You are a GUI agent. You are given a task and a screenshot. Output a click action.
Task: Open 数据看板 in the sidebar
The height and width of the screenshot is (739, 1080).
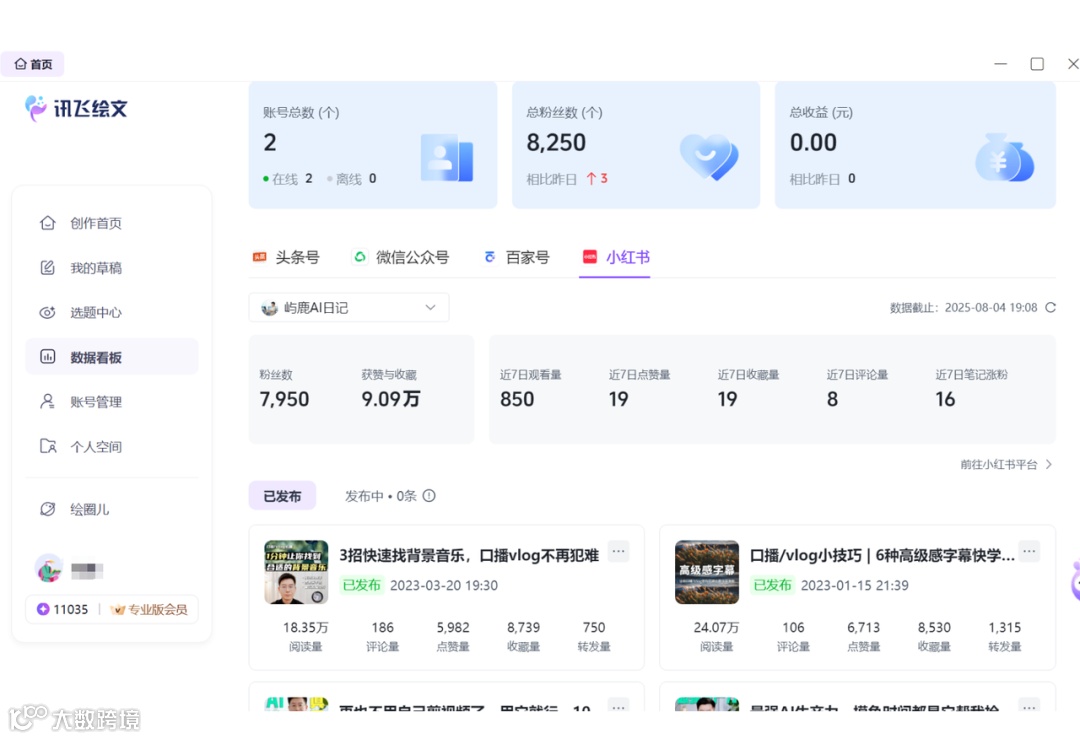(112, 357)
